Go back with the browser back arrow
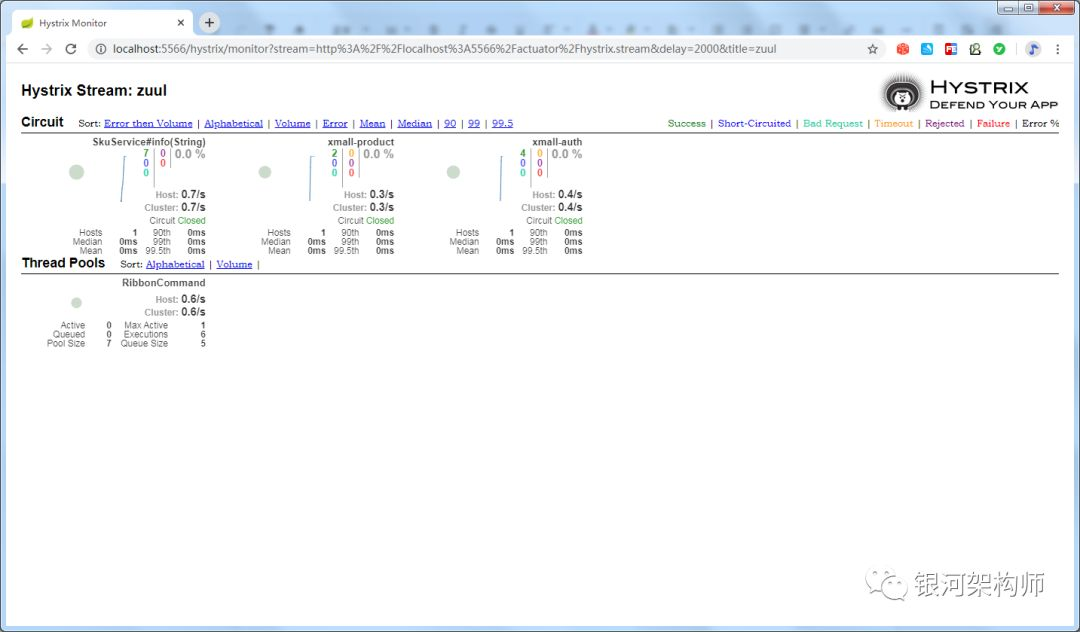 point(22,49)
